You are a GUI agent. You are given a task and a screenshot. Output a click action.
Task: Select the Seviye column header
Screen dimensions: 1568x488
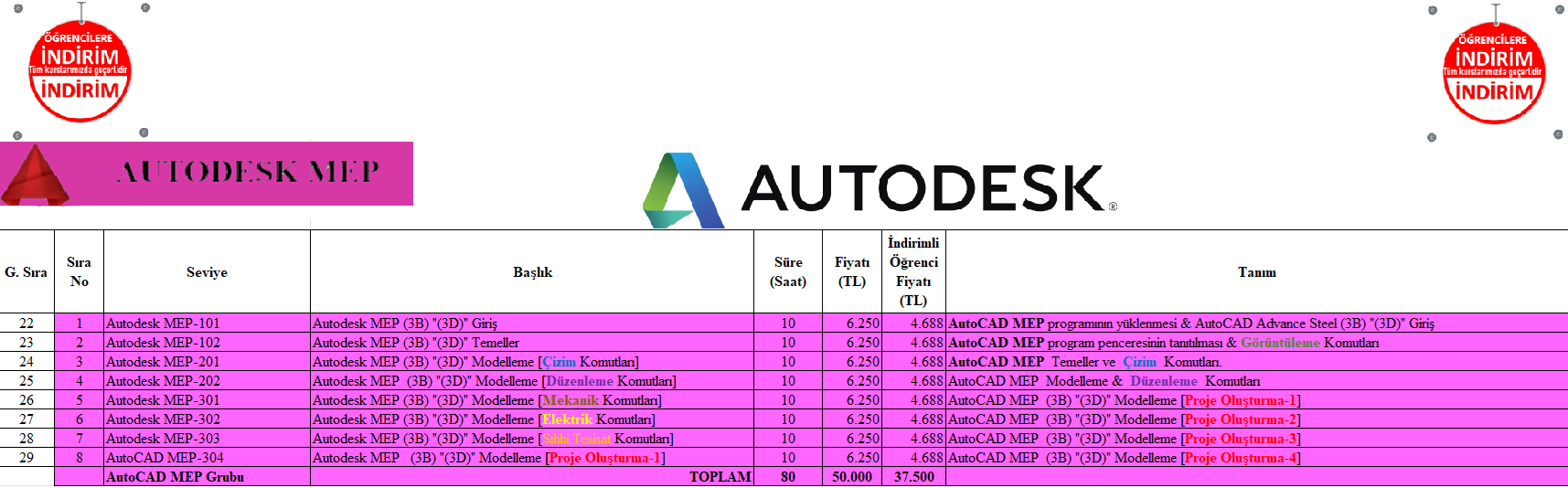coord(208,272)
